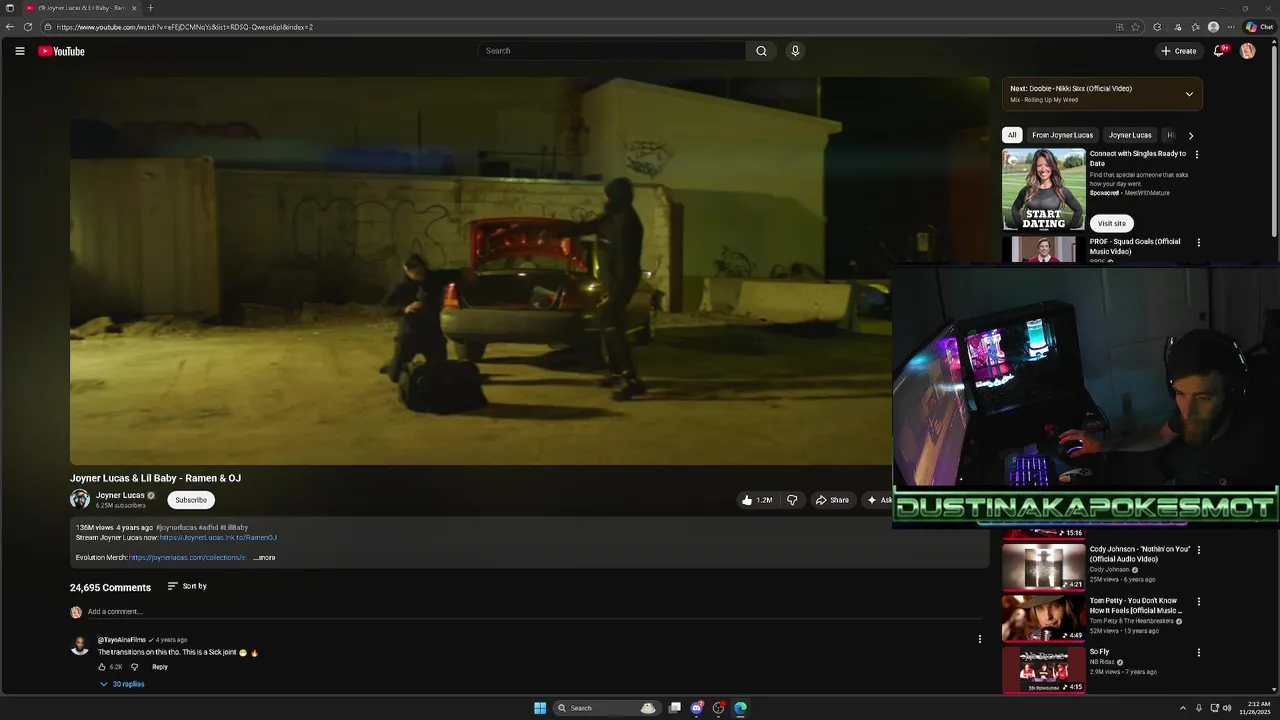The image size is (1280, 720).
Task: Open the browser profile icon
Action: (1213, 27)
